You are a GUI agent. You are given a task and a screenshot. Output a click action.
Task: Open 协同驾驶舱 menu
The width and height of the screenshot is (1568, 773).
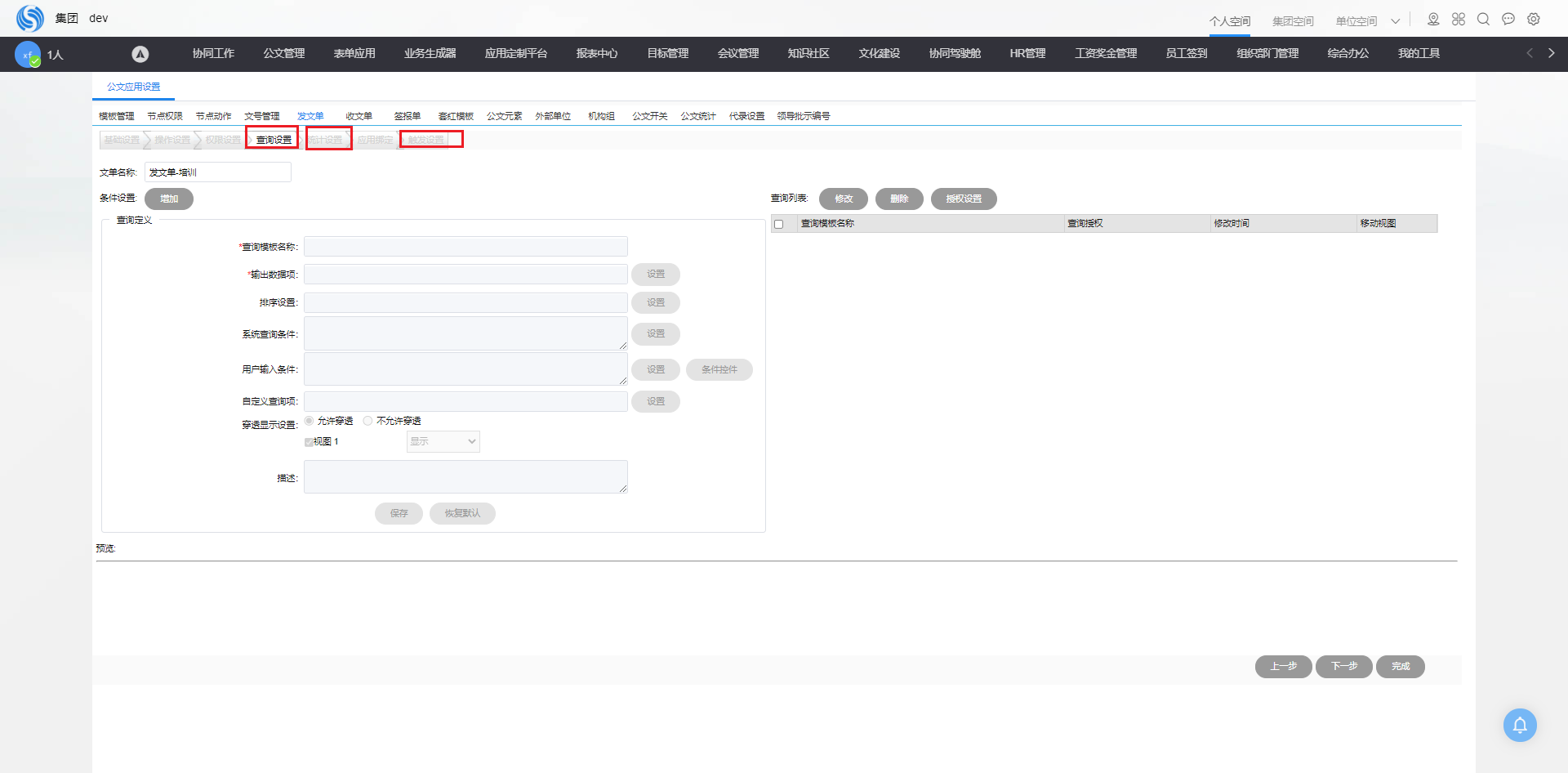pos(955,54)
